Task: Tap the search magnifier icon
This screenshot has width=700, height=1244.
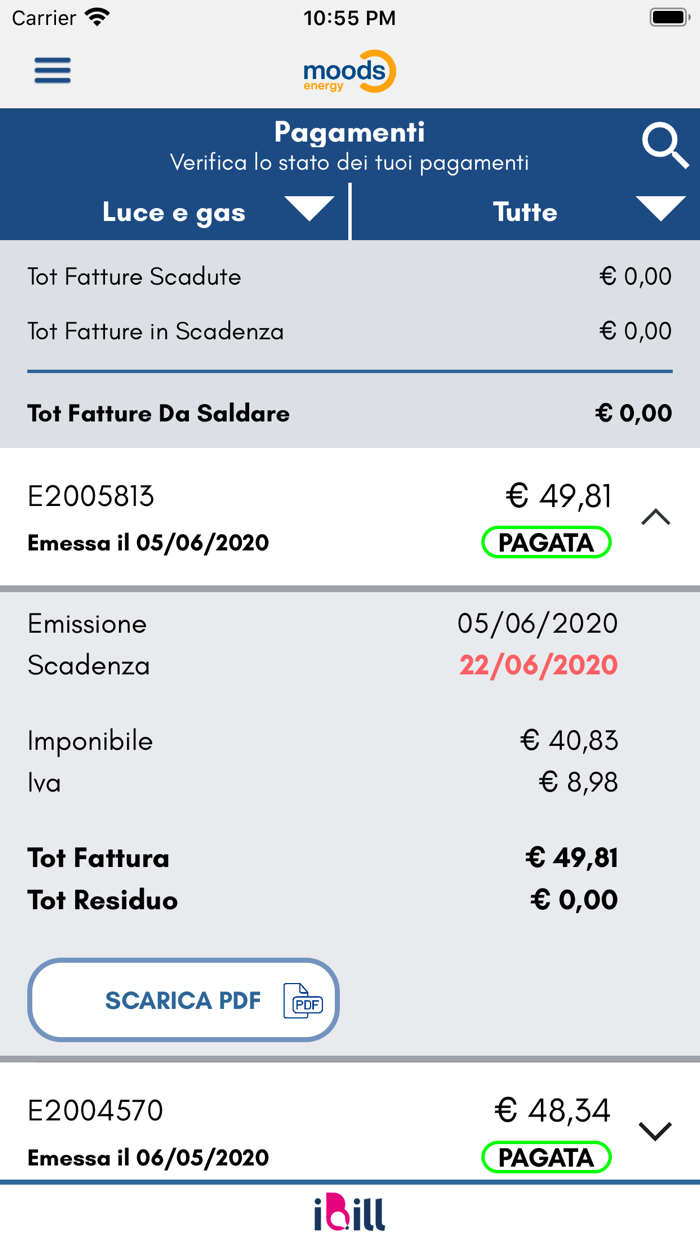Action: click(664, 147)
